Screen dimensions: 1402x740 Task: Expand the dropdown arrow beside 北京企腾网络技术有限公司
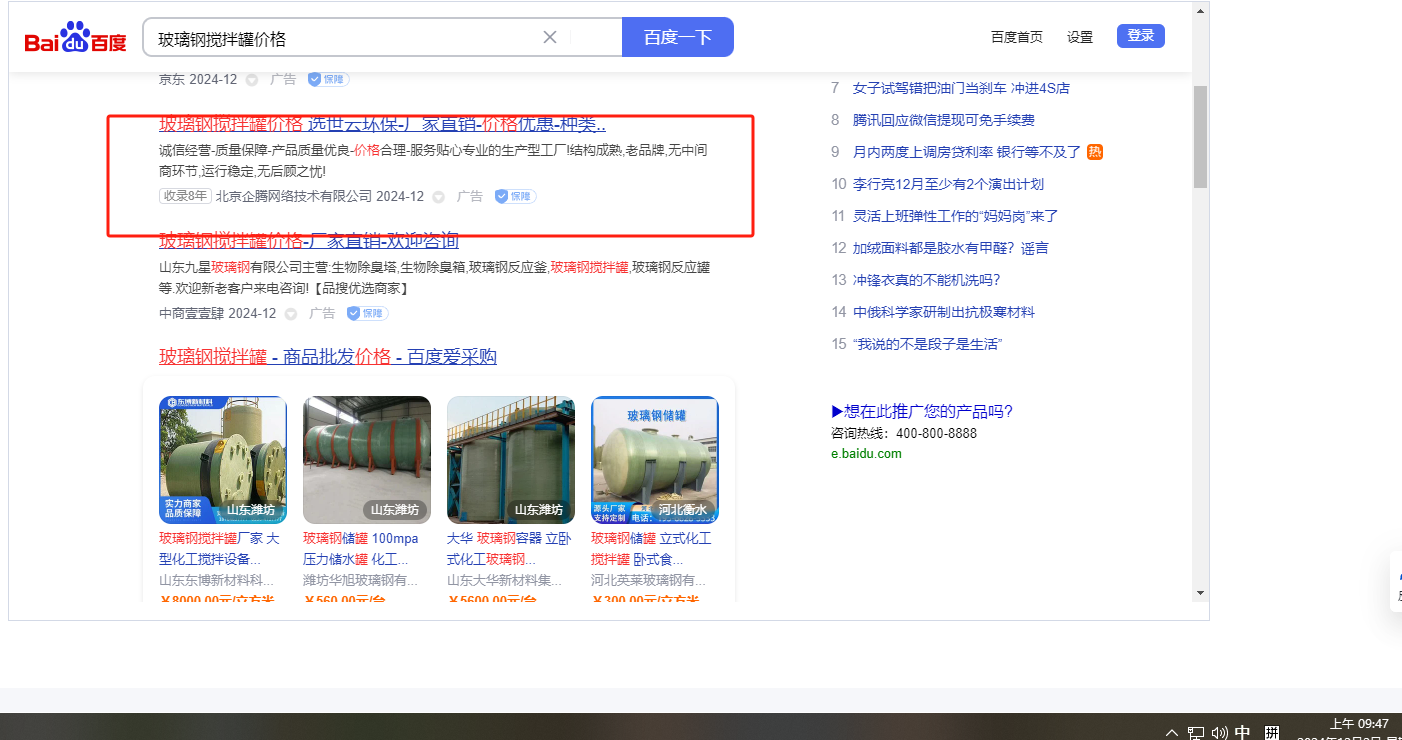(438, 197)
